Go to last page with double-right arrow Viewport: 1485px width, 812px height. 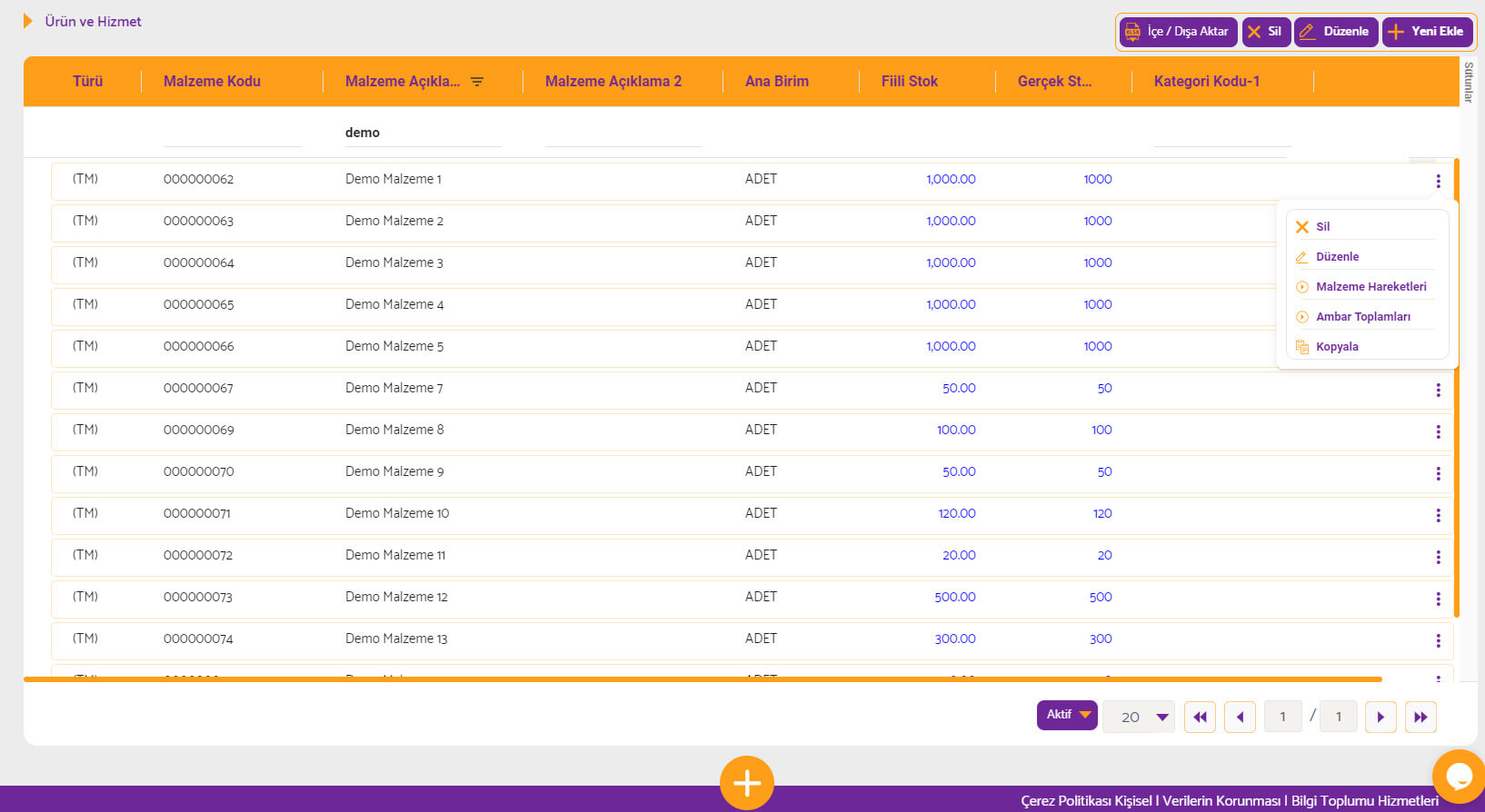pyautogui.click(x=1420, y=717)
